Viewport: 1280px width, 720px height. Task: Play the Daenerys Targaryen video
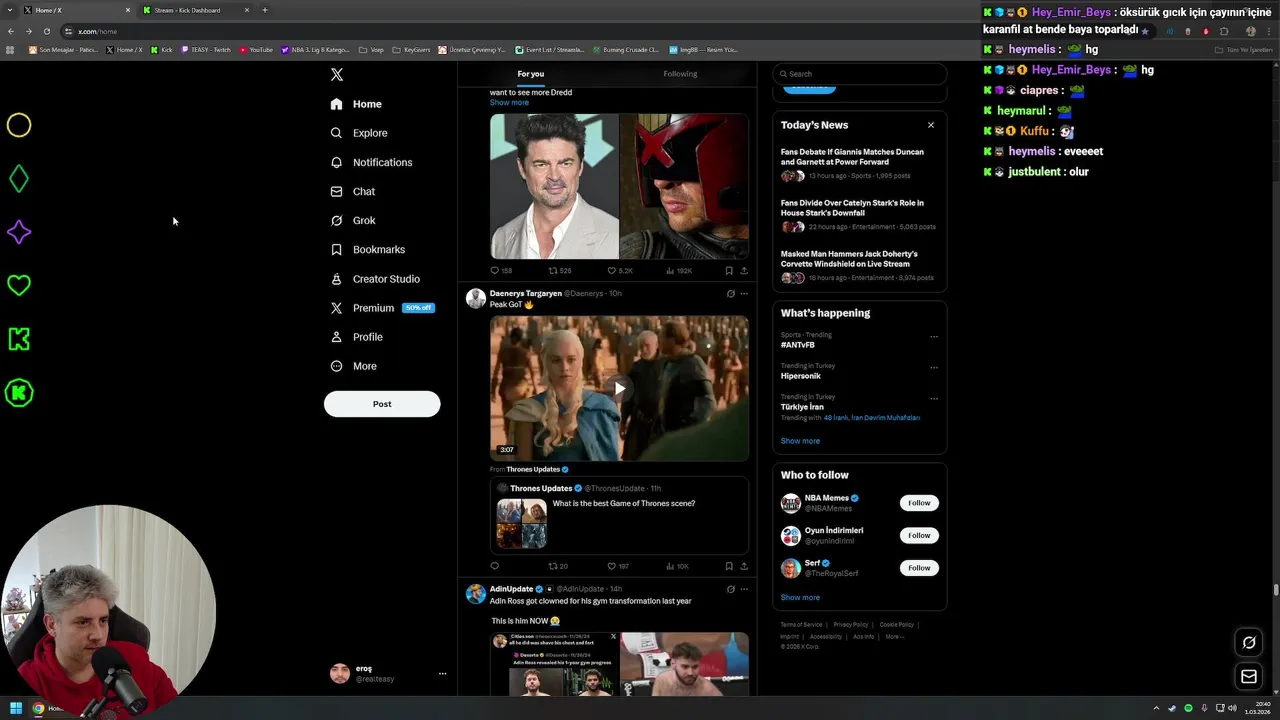point(619,389)
